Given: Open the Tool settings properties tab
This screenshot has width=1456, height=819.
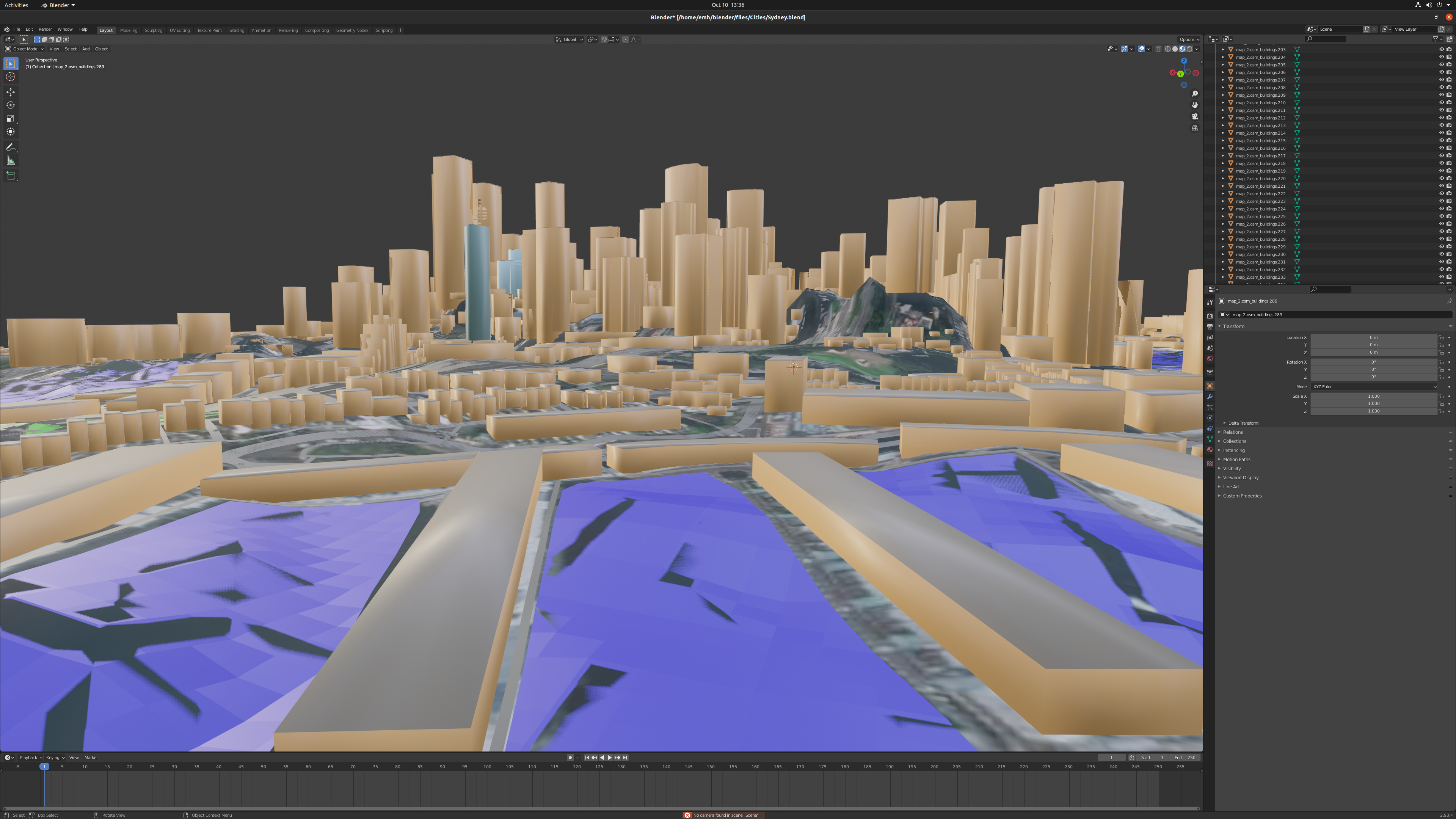Looking at the screenshot, I should (1210, 303).
